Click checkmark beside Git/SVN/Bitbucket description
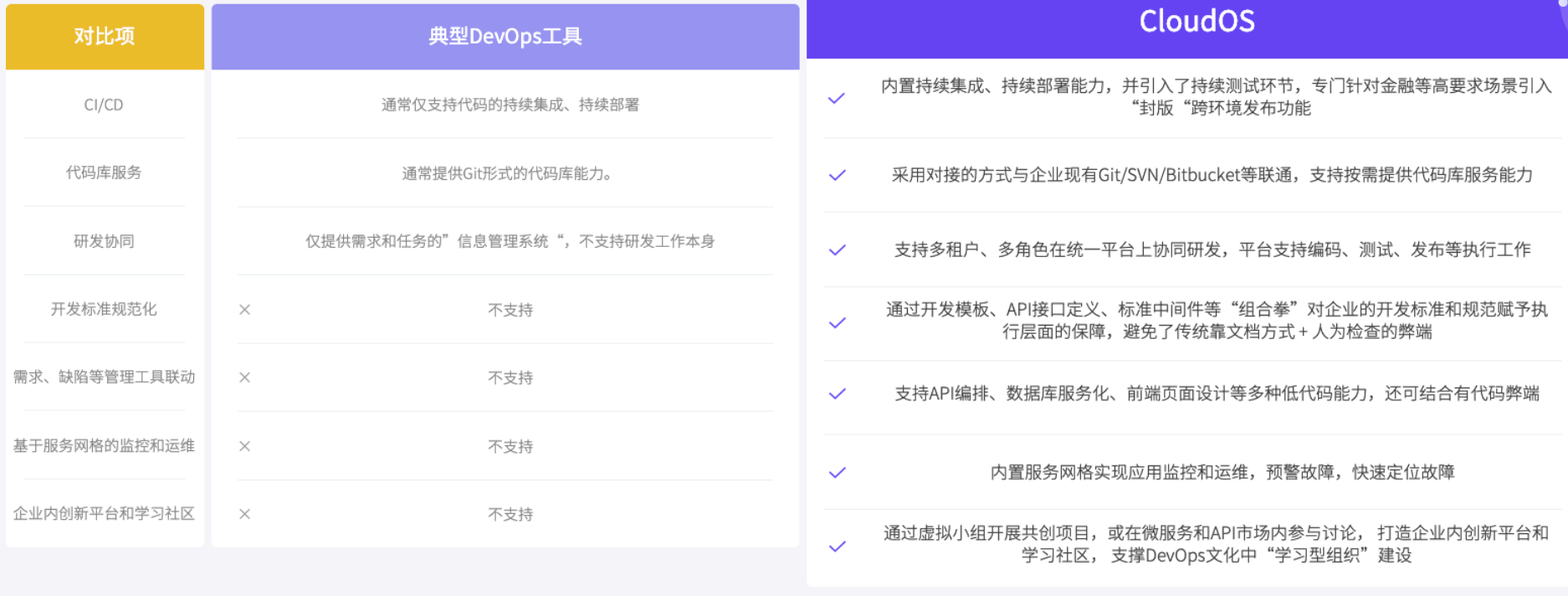This screenshot has width=1568, height=596. click(x=837, y=175)
